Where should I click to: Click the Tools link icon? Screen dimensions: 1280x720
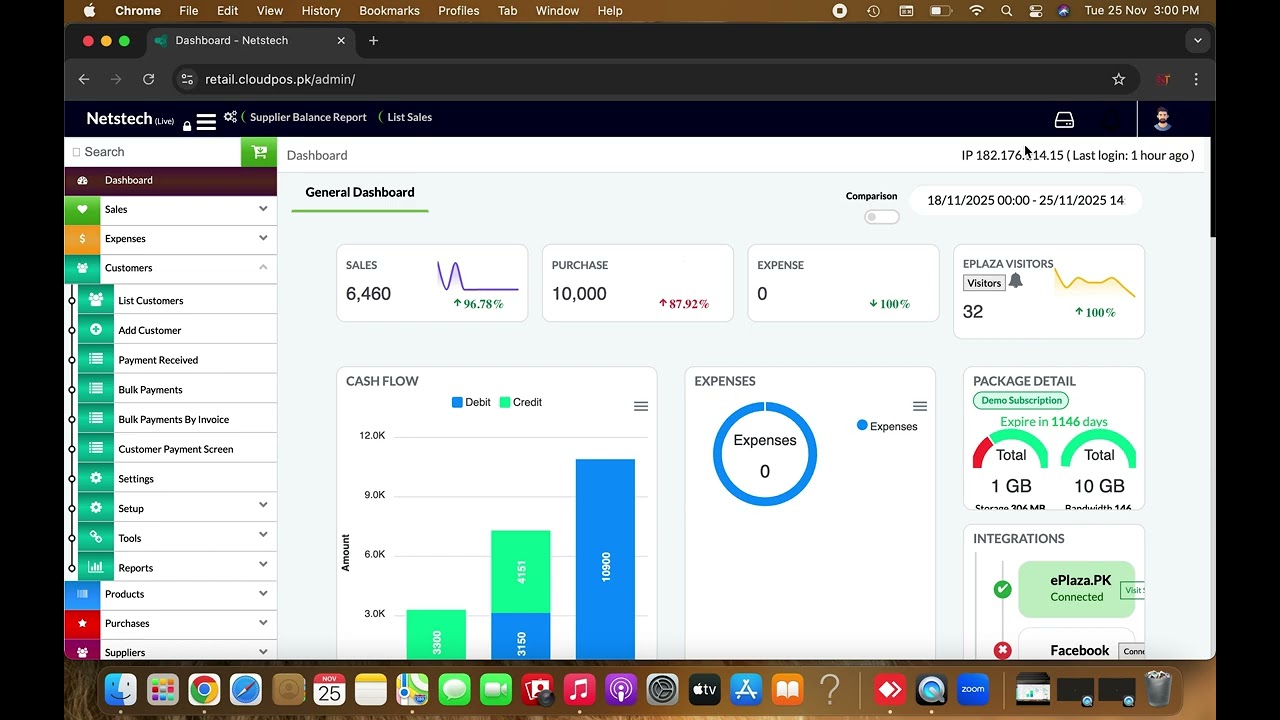click(96, 538)
